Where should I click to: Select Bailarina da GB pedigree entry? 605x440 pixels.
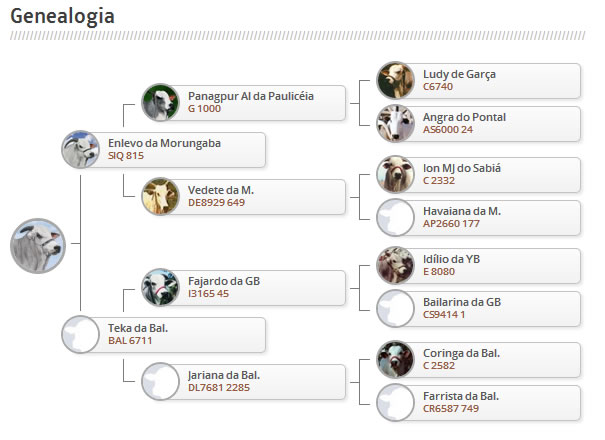pos(480,308)
